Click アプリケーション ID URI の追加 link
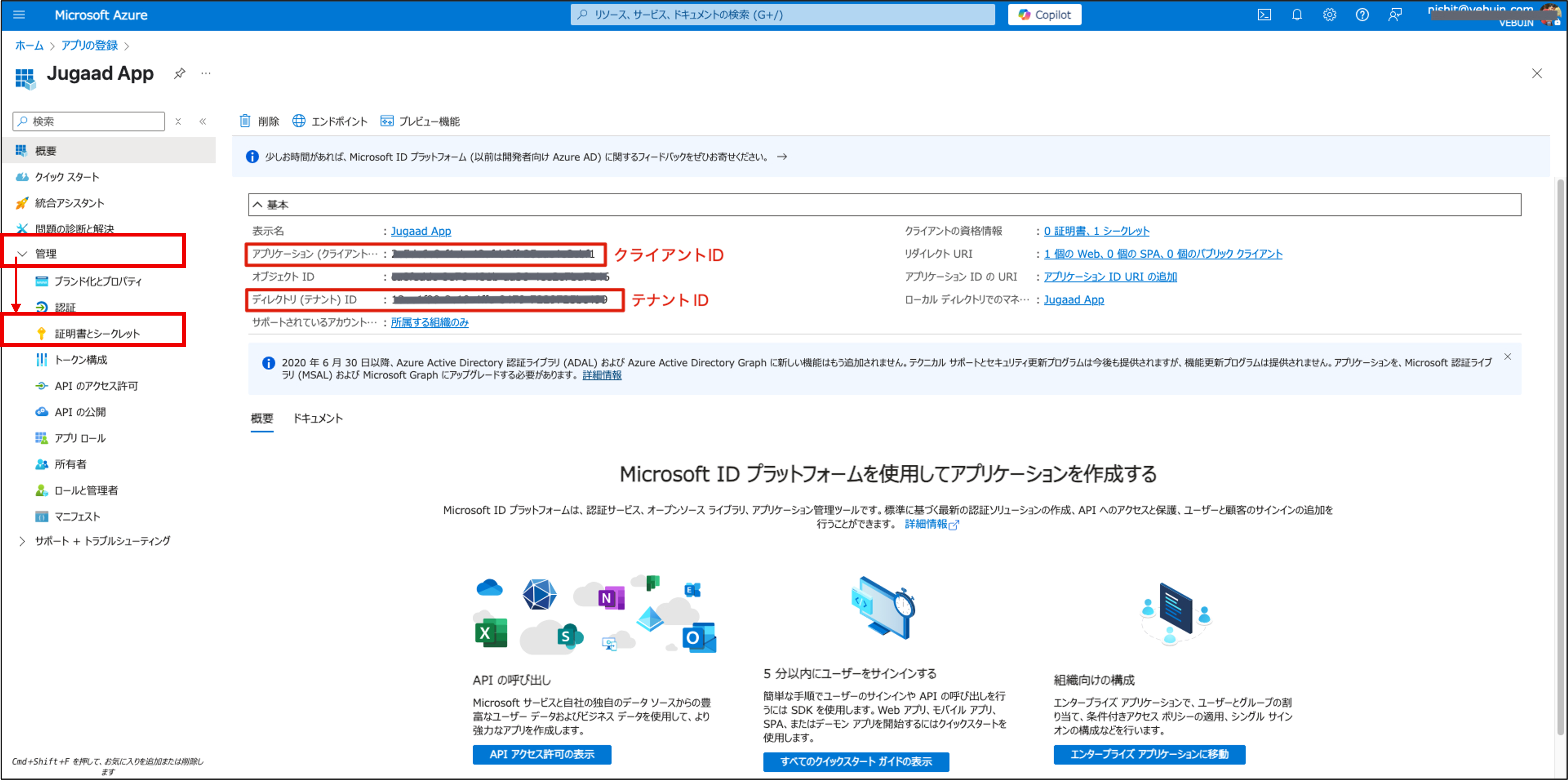This screenshot has height=780, width=1568. coord(1110,276)
